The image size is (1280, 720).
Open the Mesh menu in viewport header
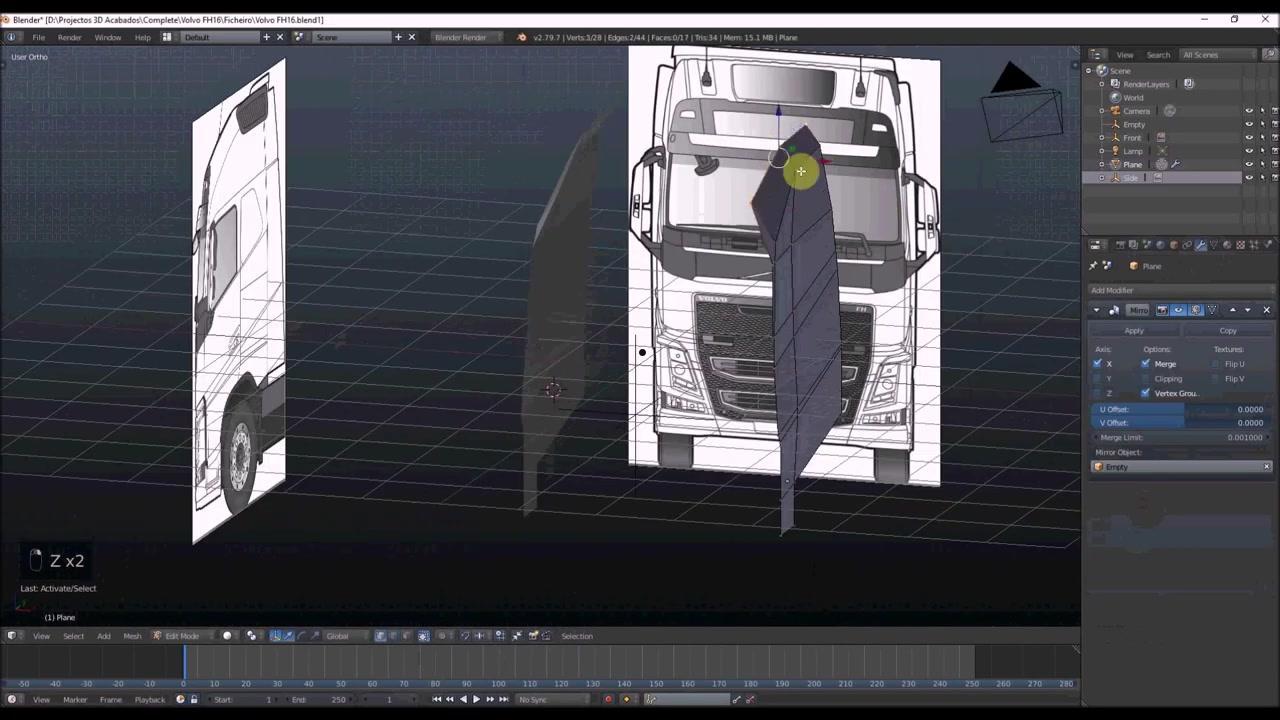click(x=132, y=636)
